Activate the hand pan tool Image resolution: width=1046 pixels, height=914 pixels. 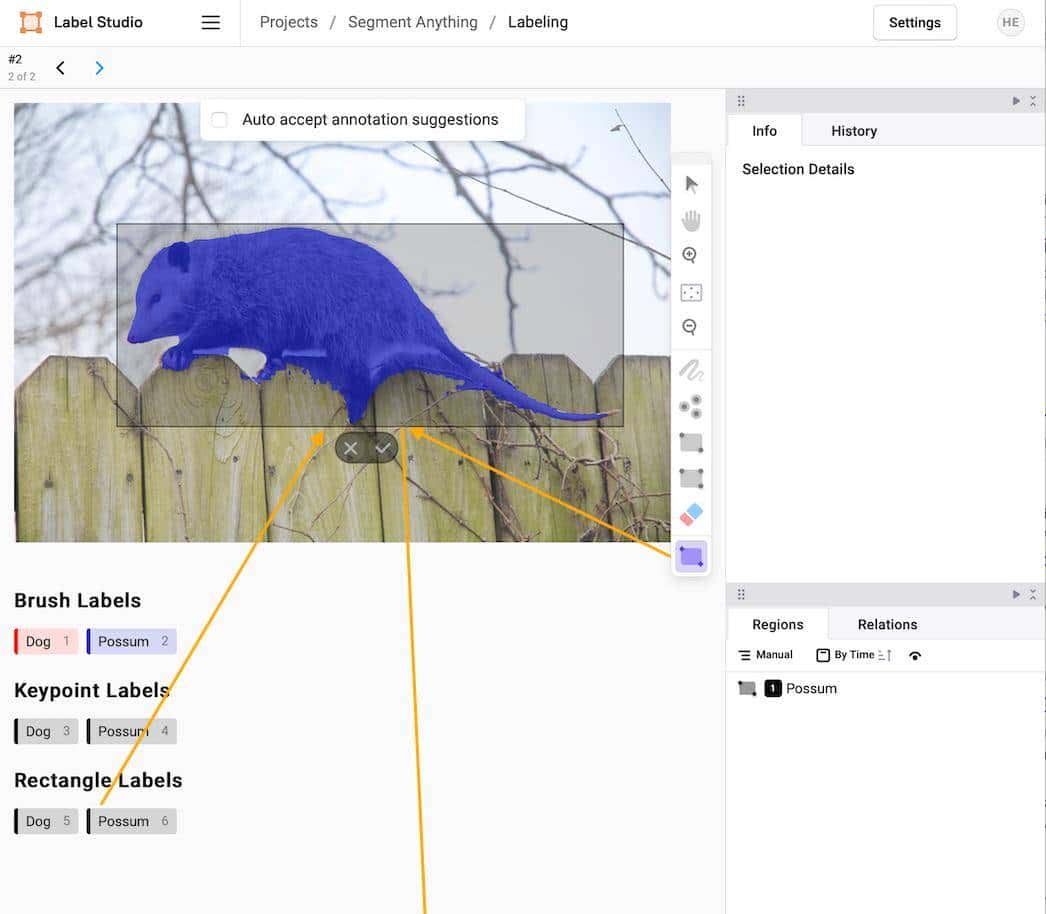[691, 220]
